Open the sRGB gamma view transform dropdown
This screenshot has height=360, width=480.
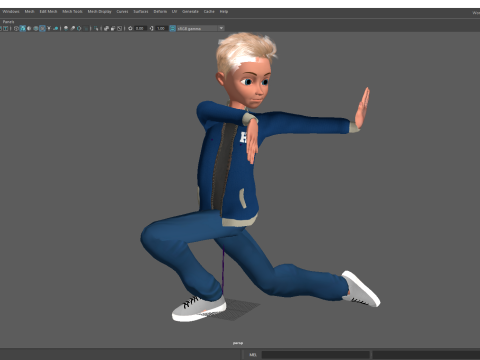(x=200, y=28)
